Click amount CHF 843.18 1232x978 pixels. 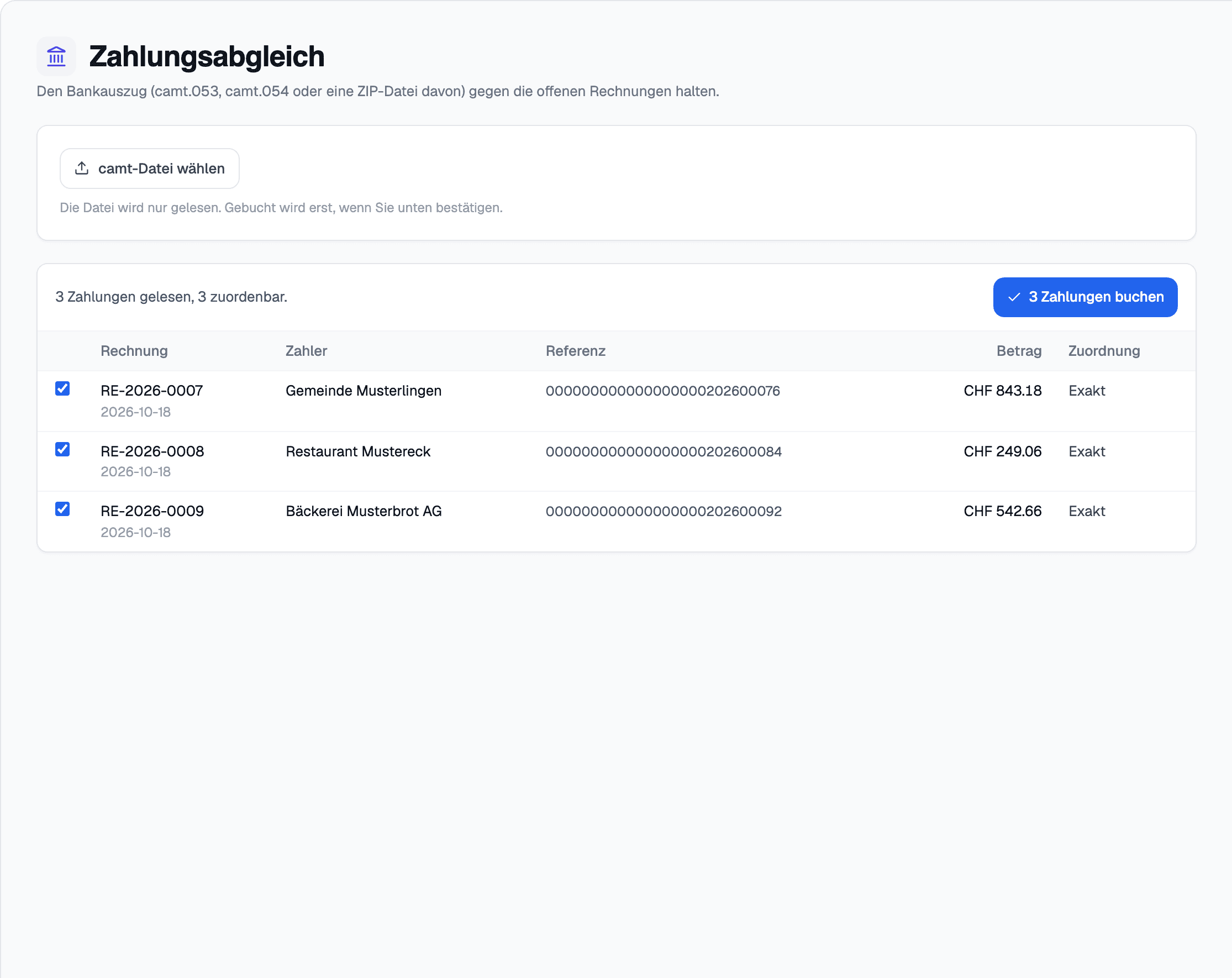point(1002,391)
